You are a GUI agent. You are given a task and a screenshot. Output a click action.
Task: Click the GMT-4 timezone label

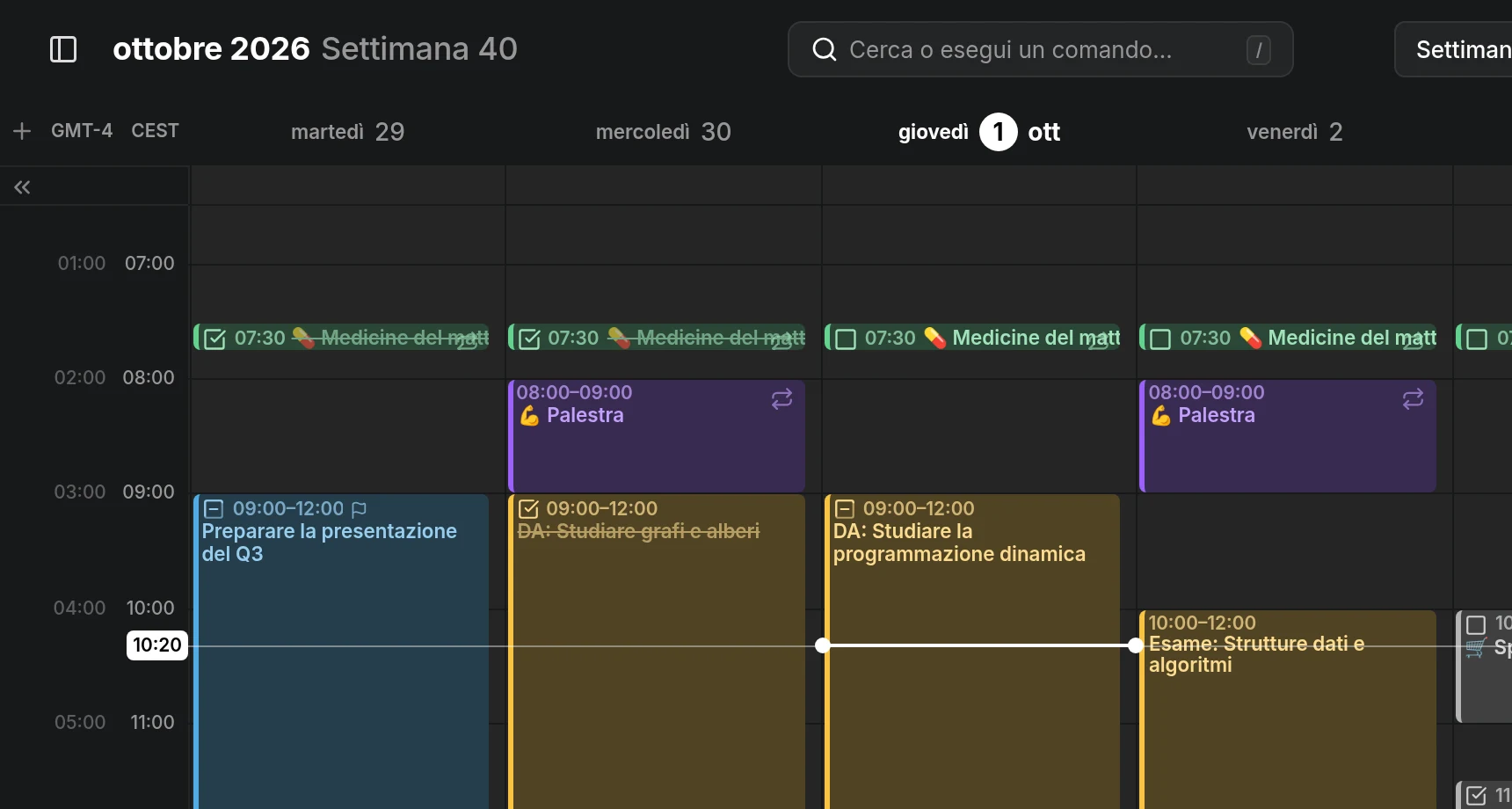pyautogui.click(x=82, y=131)
